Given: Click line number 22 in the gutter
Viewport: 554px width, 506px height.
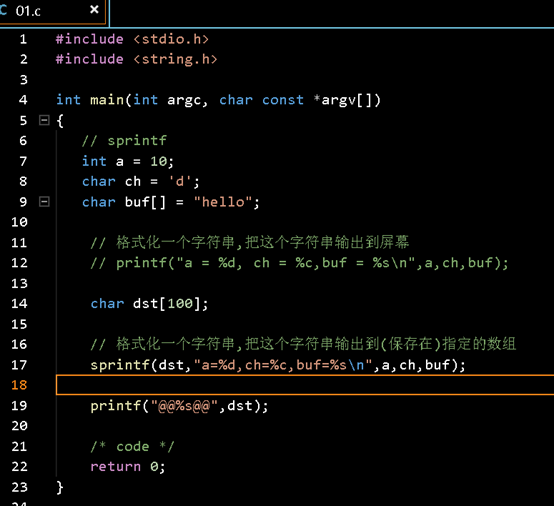Looking at the screenshot, I should point(19,467).
